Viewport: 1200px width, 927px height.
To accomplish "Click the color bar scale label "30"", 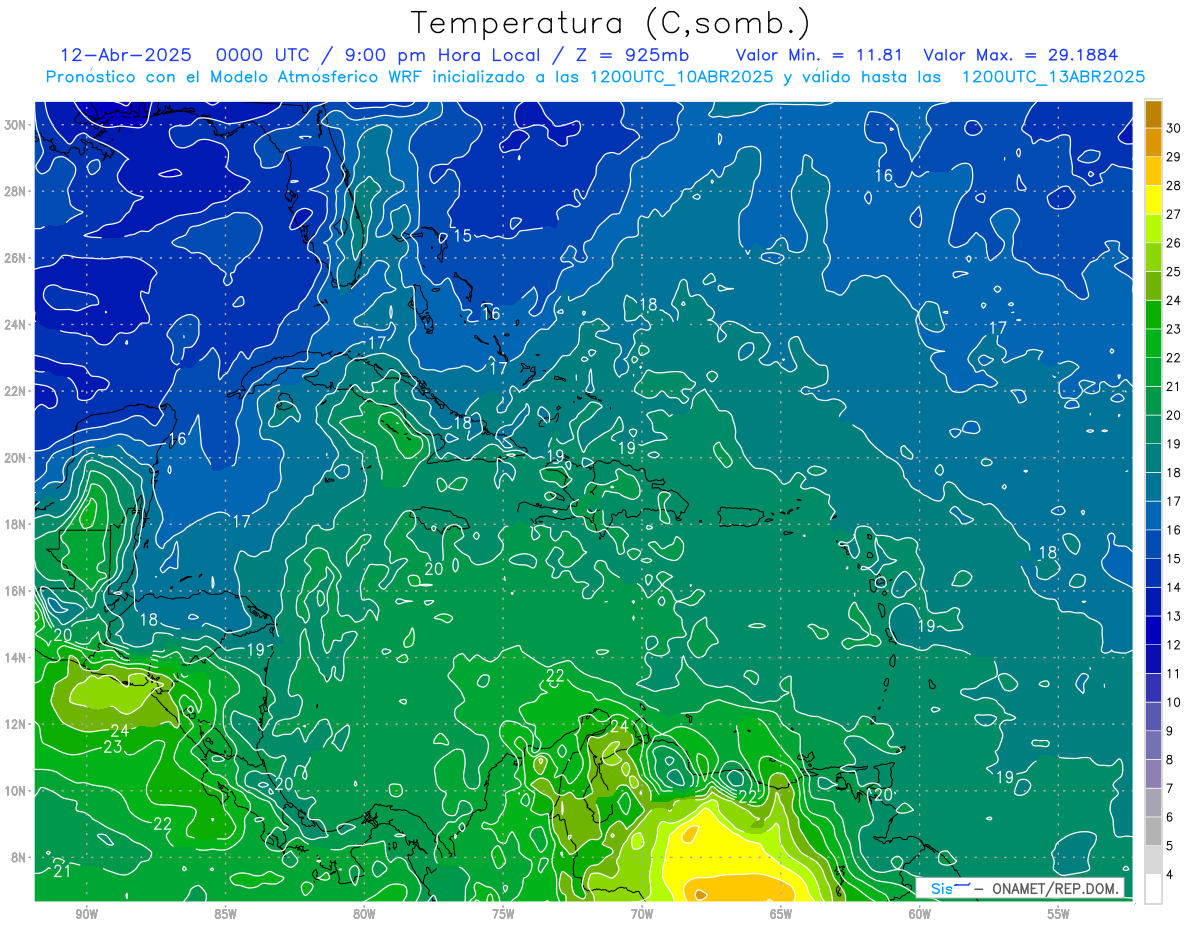I will tap(1174, 128).
